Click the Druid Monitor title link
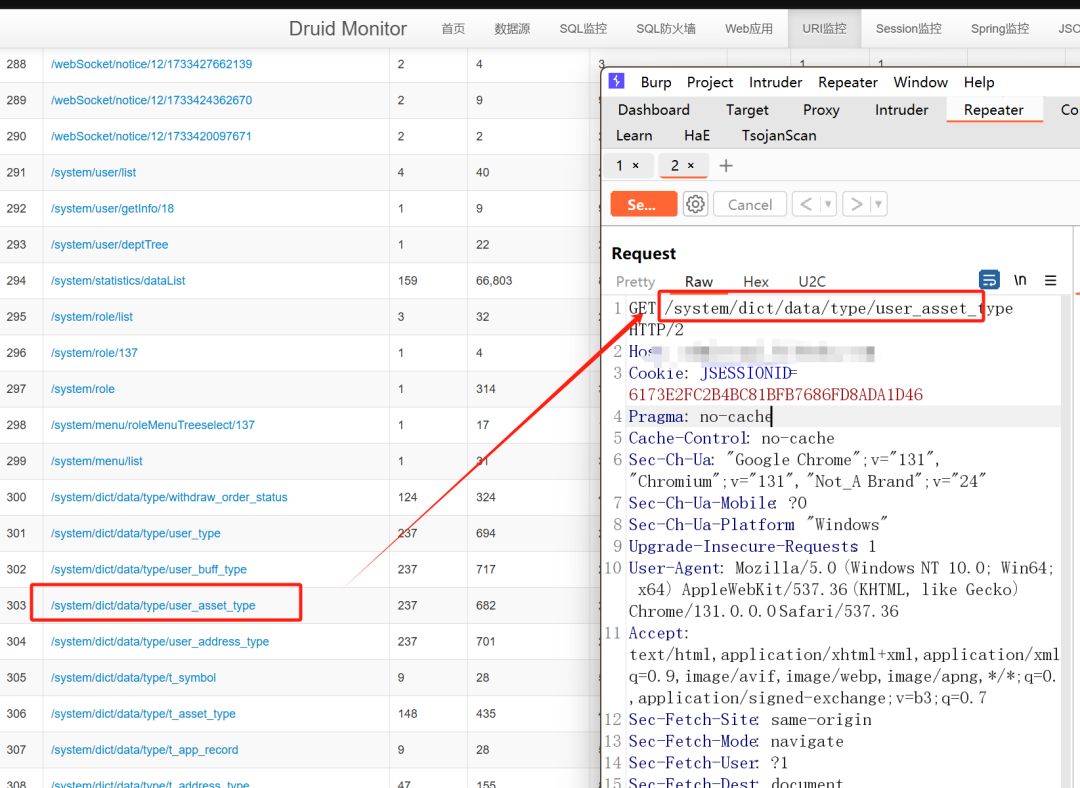Screen dimensions: 1080x788 (347, 28)
